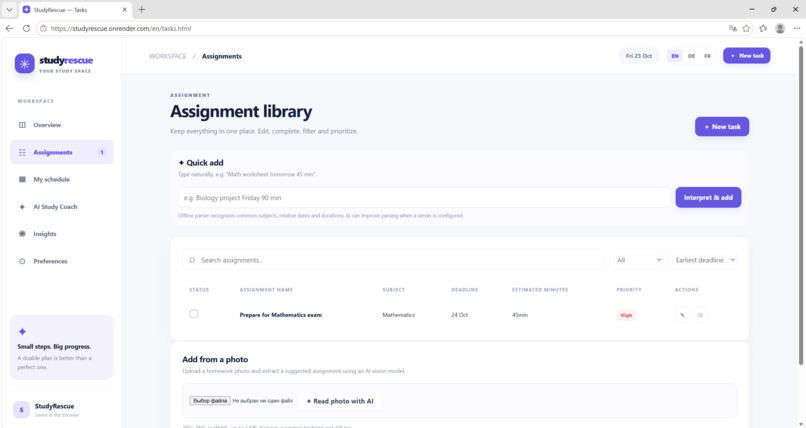Bookmark page with the star icon
The width and height of the screenshot is (806, 428).
coord(746,28)
